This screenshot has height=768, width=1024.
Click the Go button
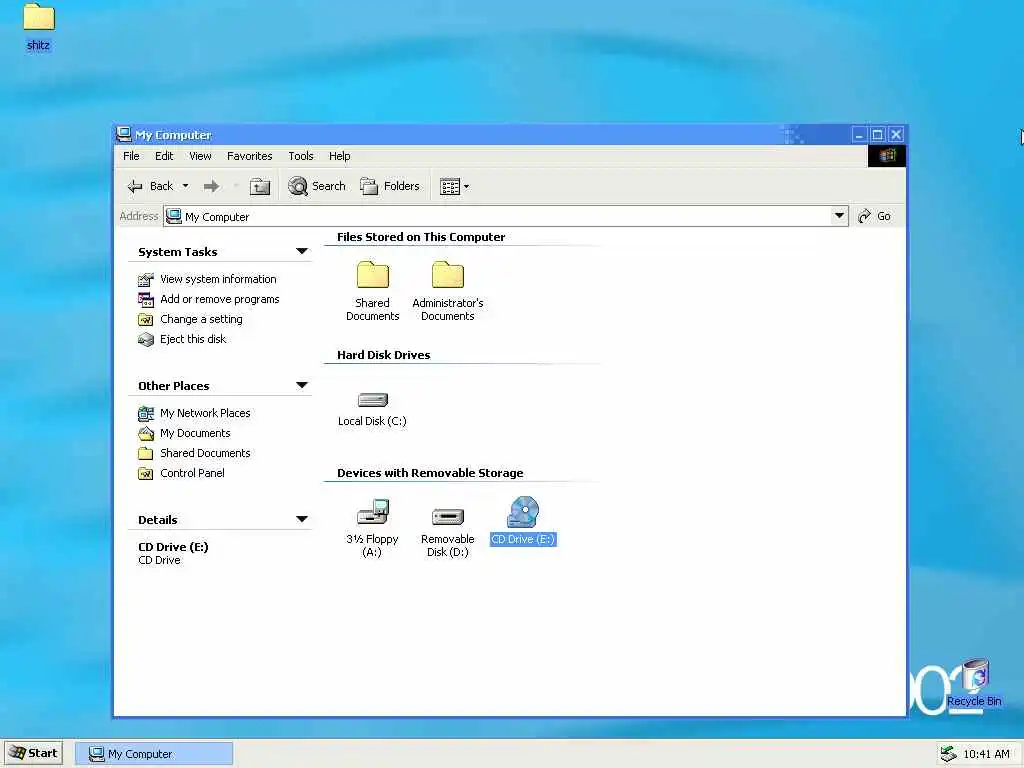point(874,216)
